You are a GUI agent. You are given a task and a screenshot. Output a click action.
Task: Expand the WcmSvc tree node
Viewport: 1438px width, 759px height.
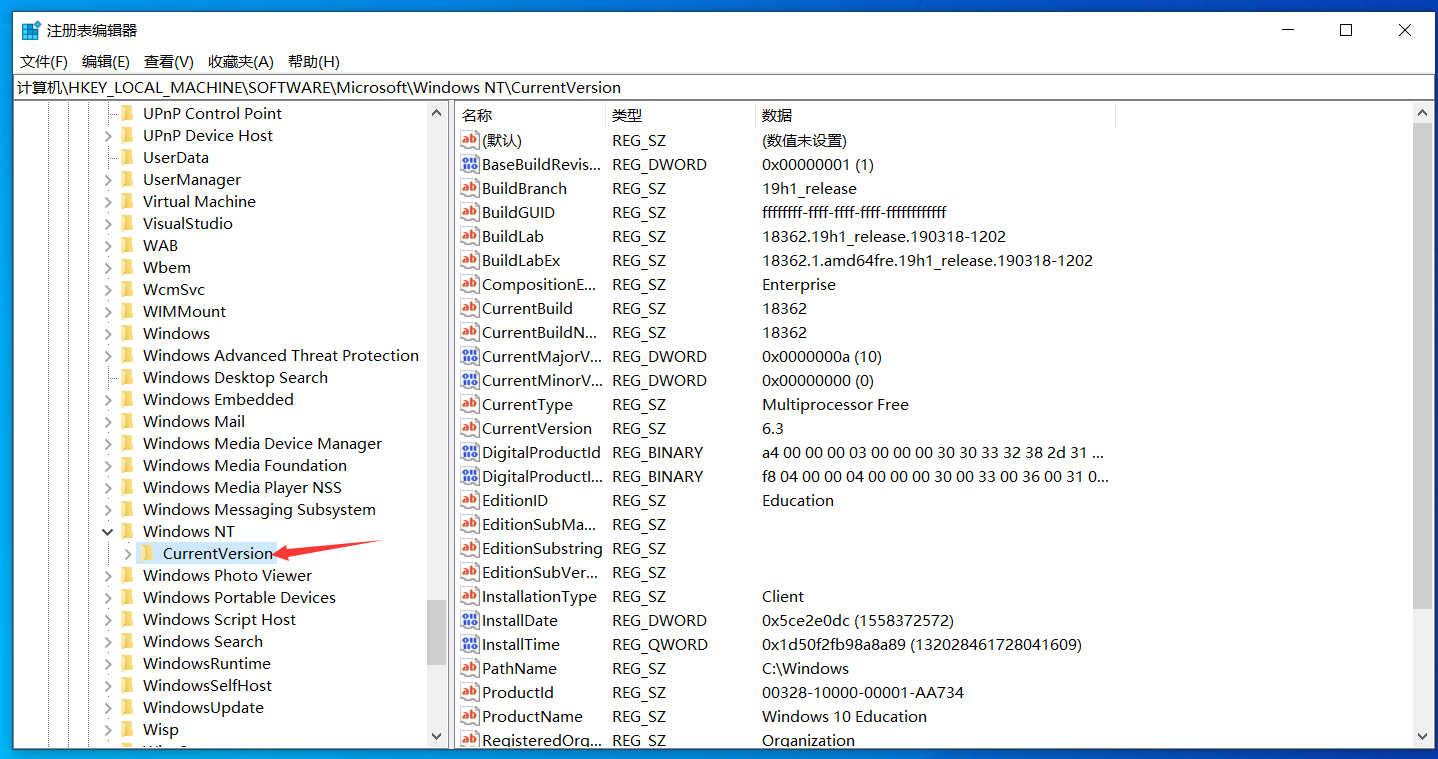(108, 289)
